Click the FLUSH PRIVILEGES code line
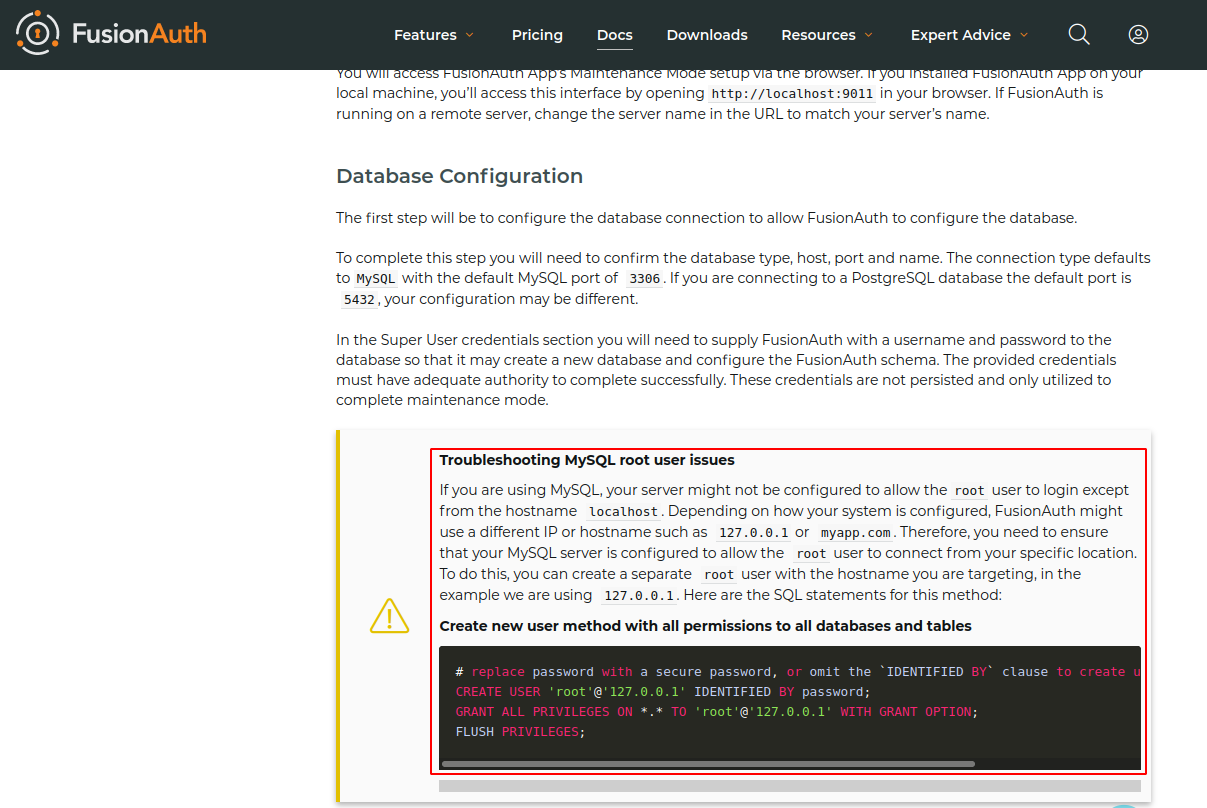Image resolution: width=1207 pixels, height=808 pixels. coord(520,732)
